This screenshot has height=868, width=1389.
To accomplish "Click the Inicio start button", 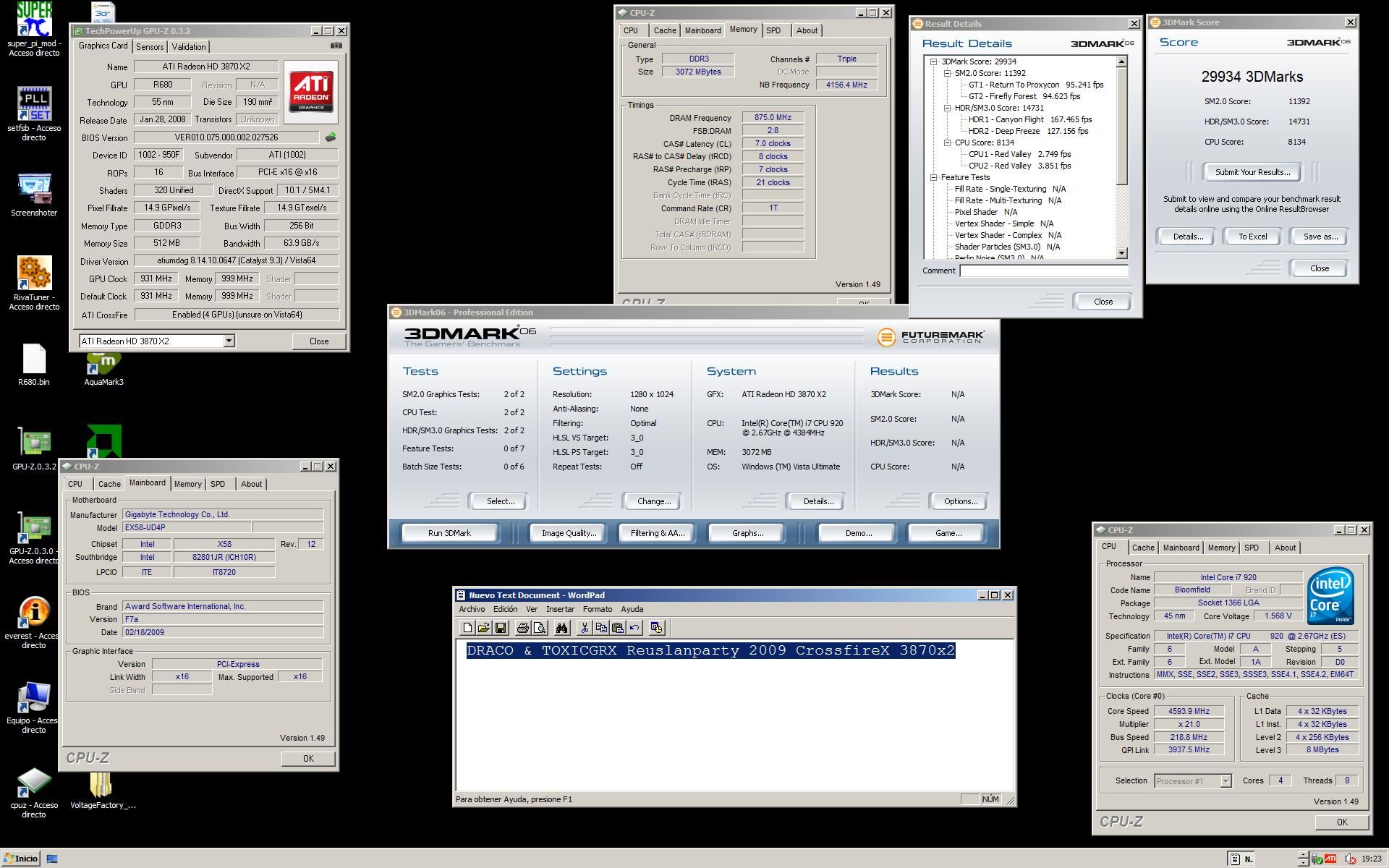I will [x=20, y=859].
